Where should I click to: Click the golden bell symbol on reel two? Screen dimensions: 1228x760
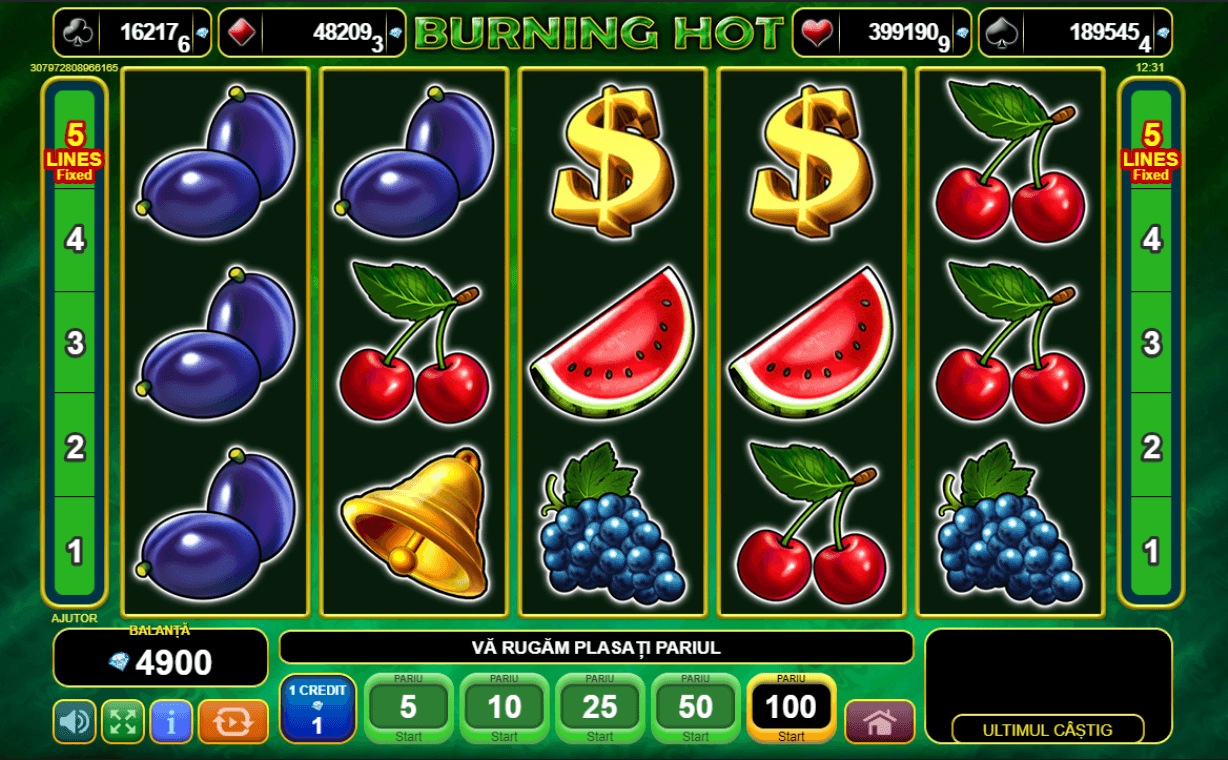414,520
